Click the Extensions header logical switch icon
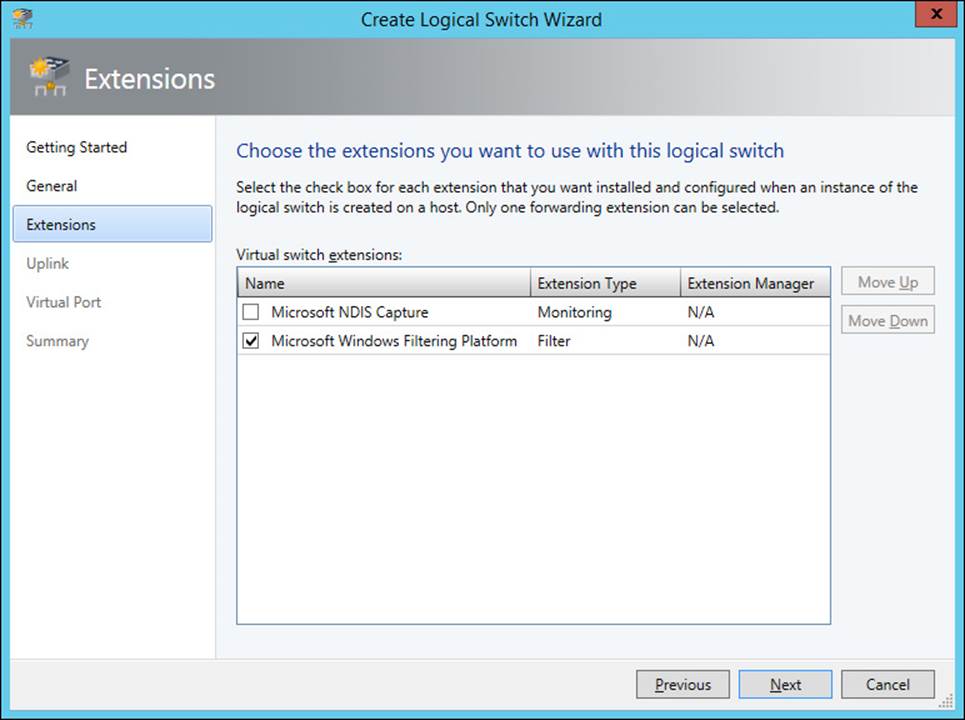This screenshot has width=965, height=720. (49, 77)
